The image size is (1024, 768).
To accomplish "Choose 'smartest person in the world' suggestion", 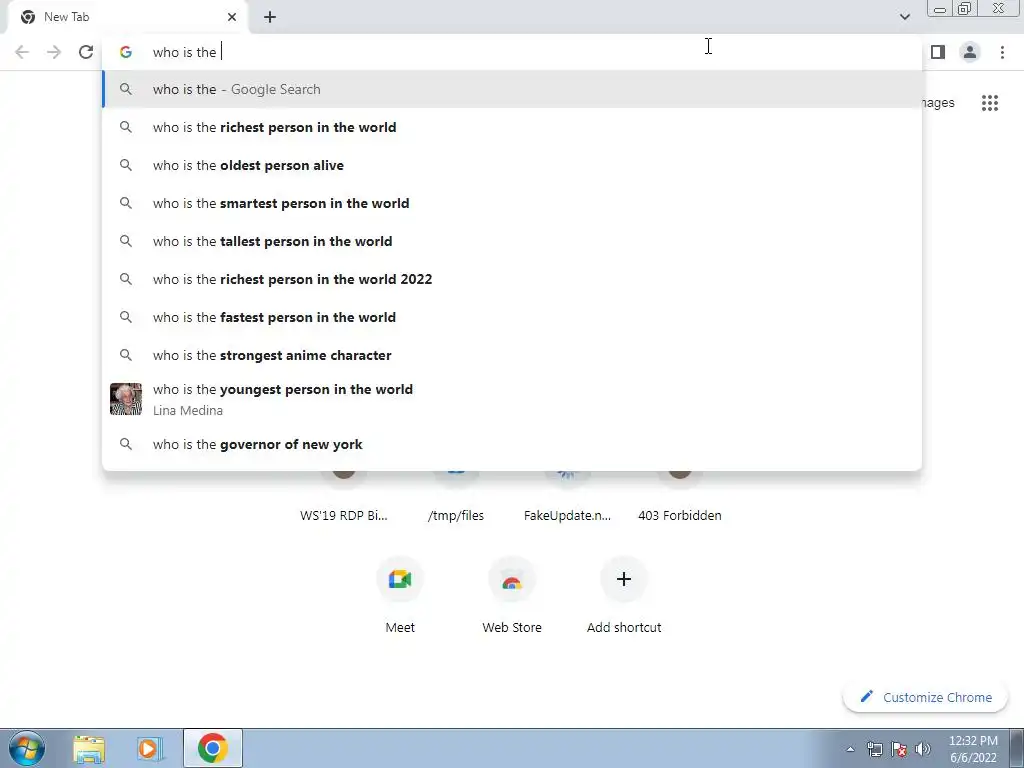I will point(512,203).
